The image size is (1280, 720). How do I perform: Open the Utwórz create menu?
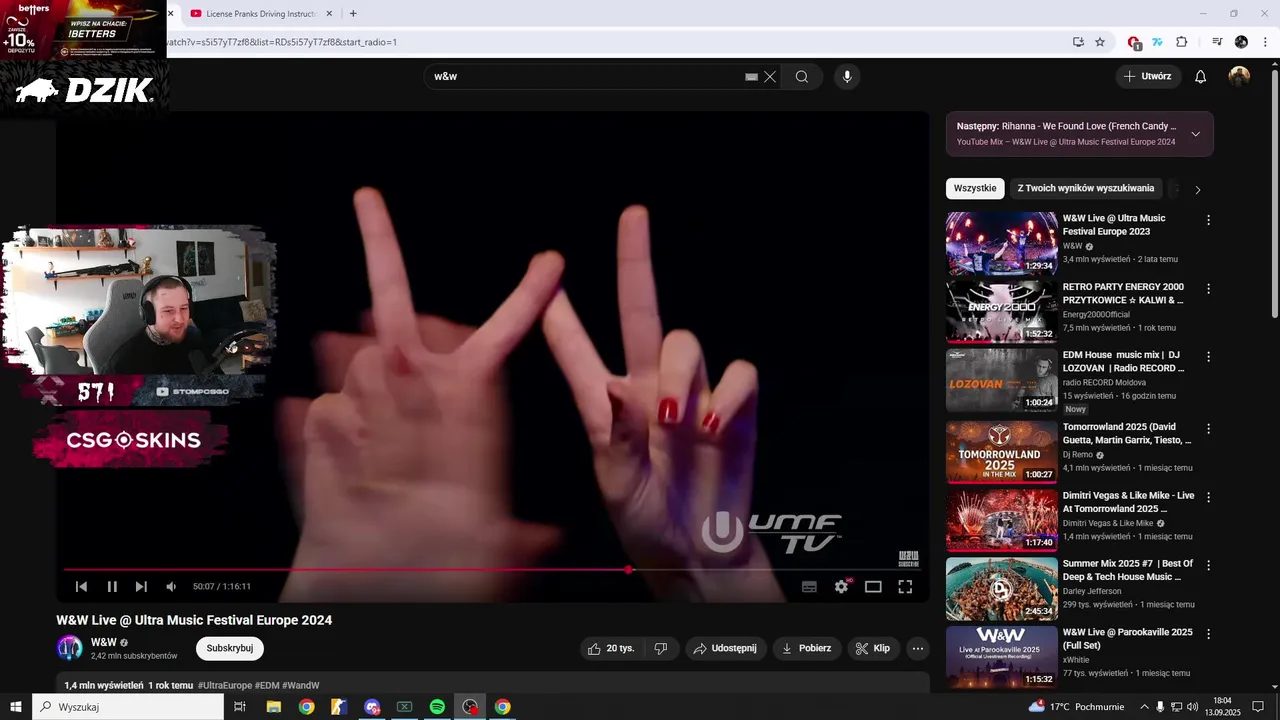[x=1148, y=76]
